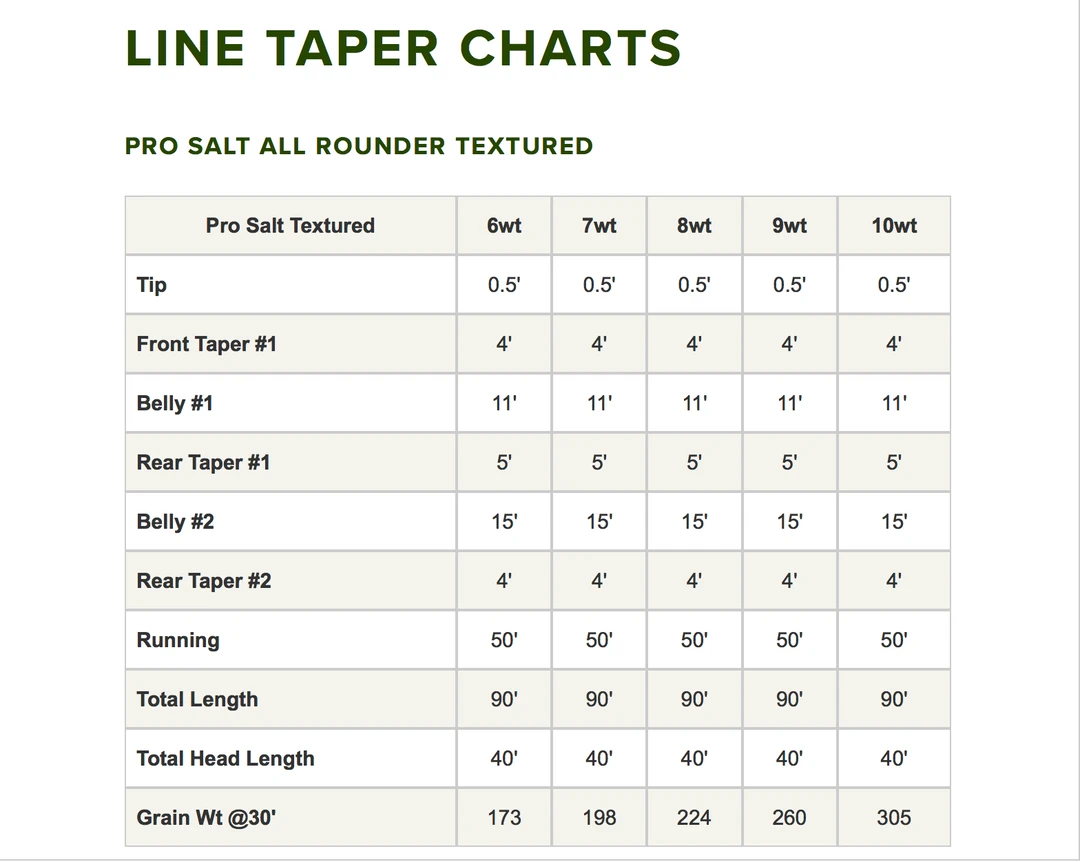Click the 'Pro Salt All Rounder Textured' subheading
Image resolution: width=1080 pixels, height=862 pixels.
(x=359, y=146)
